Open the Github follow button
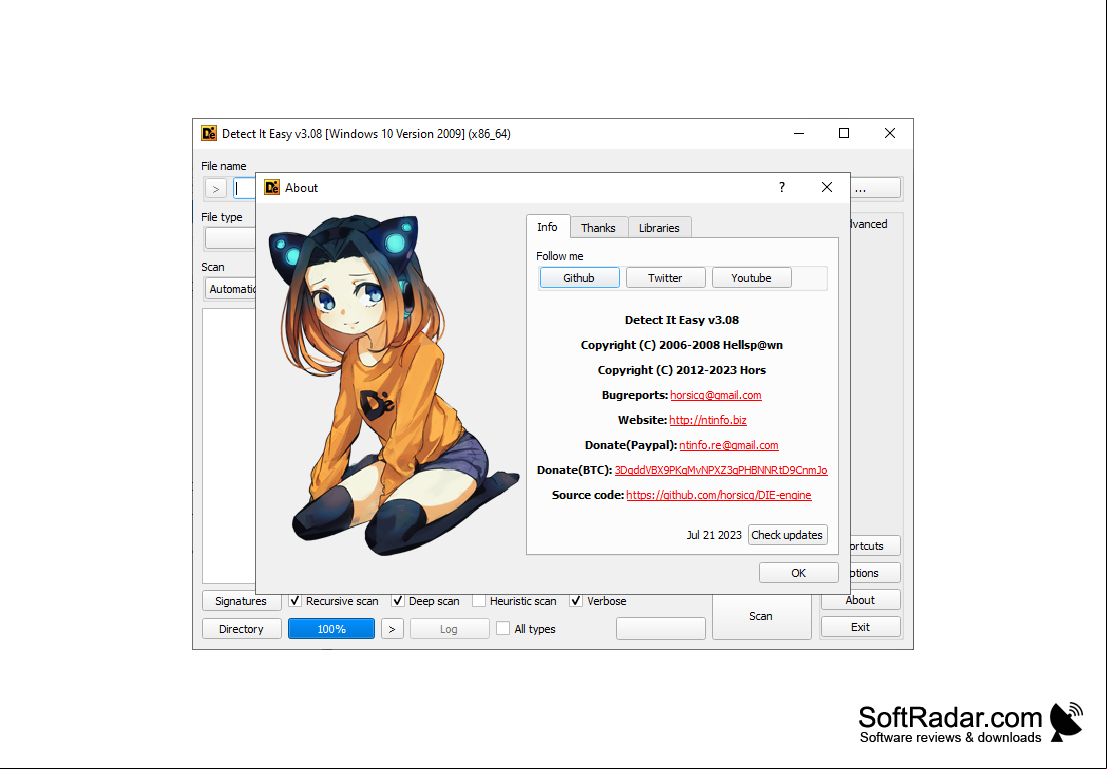 (x=579, y=278)
